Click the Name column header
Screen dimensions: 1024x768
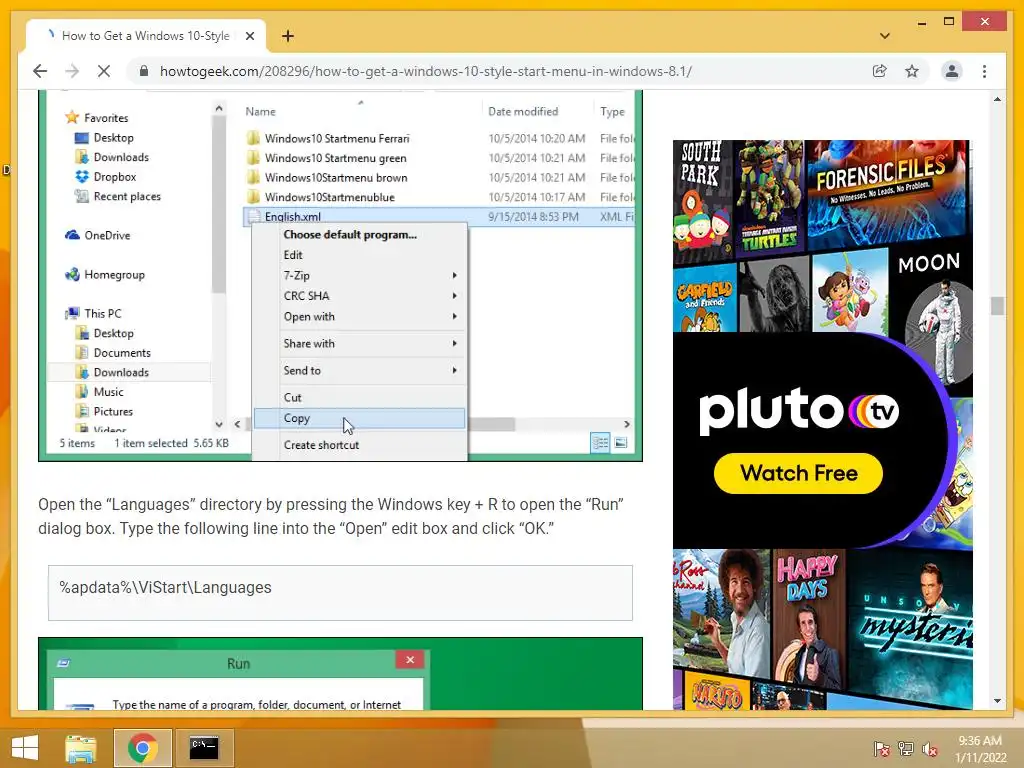(261, 112)
